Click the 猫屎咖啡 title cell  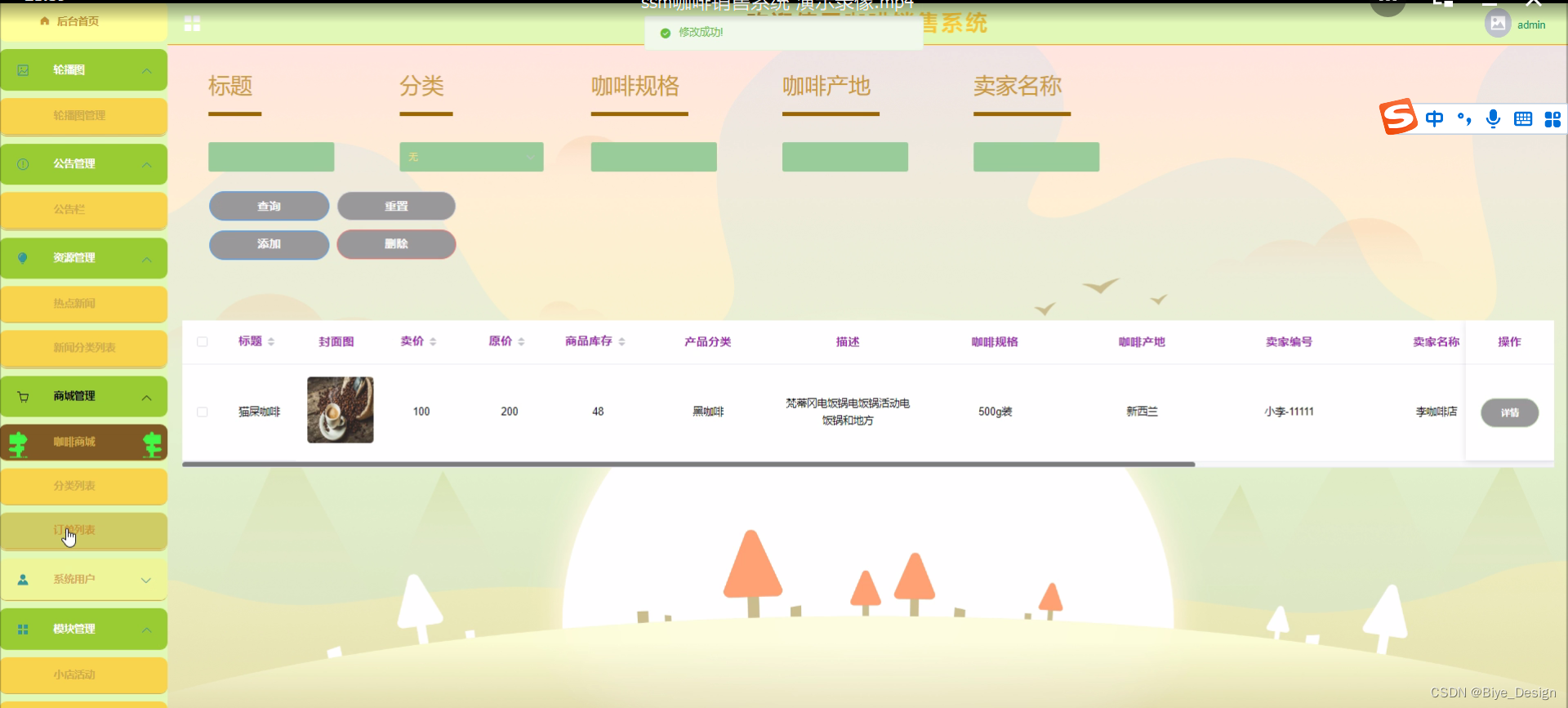point(259,412)
